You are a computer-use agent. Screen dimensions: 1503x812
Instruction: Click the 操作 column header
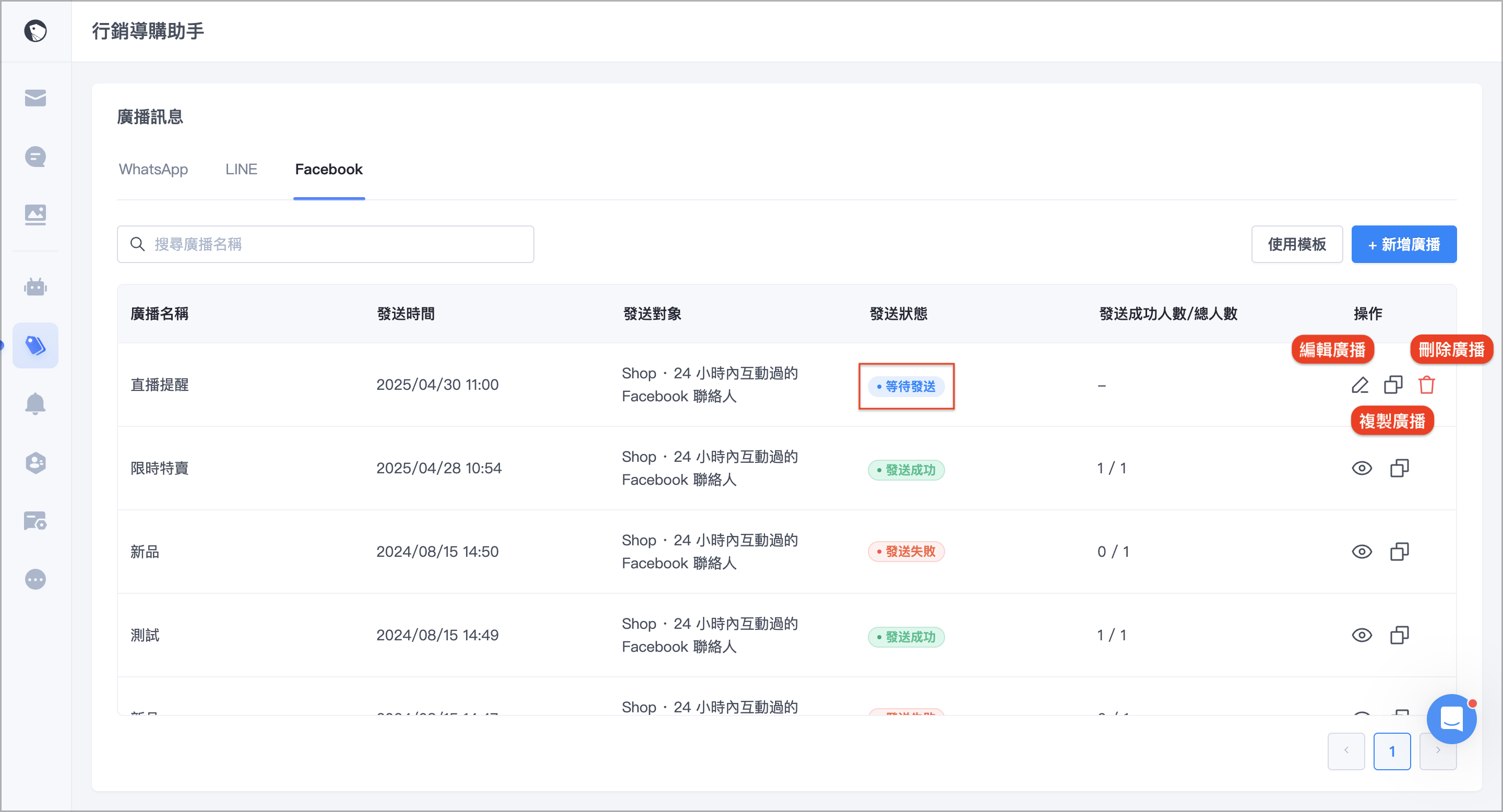[x=1368, y=314]
